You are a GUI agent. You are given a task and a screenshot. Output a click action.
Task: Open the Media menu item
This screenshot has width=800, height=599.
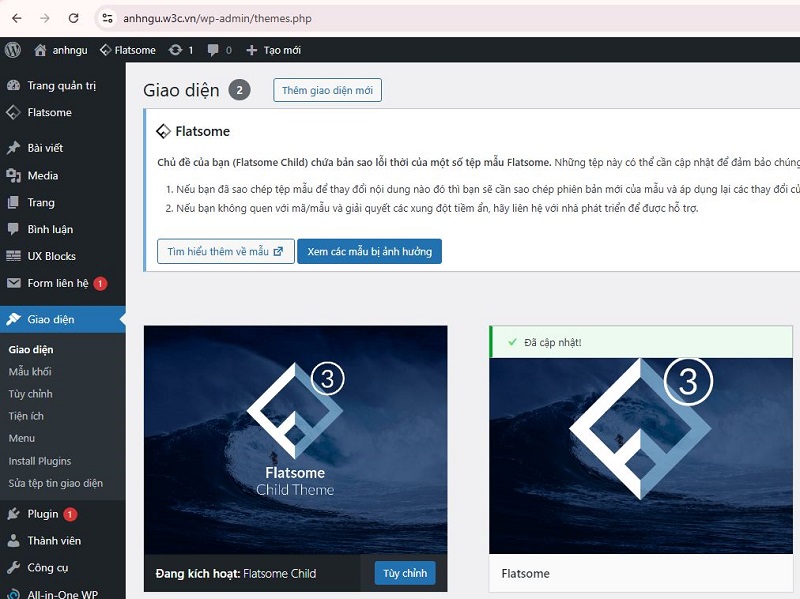pyautogui.click(x=43, y=176)
